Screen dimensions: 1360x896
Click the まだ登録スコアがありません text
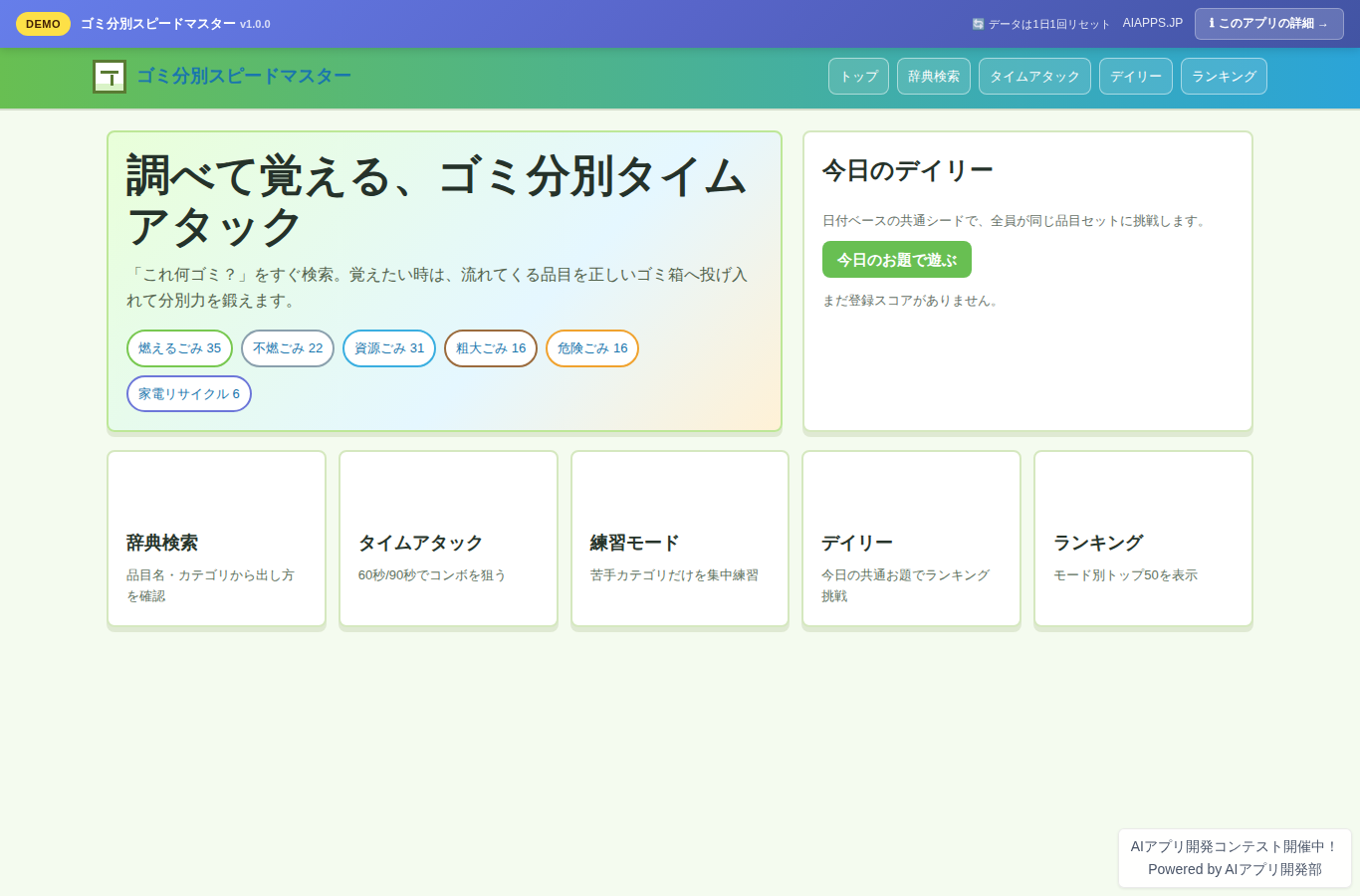coord(913,301)
